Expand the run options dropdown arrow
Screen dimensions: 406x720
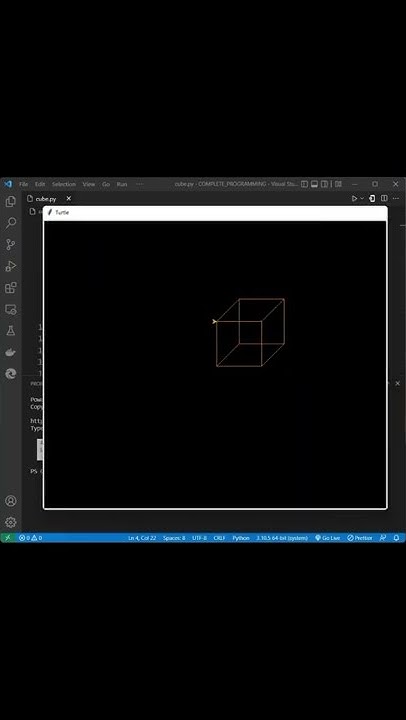pyautogui.click(x=362, y=198)
